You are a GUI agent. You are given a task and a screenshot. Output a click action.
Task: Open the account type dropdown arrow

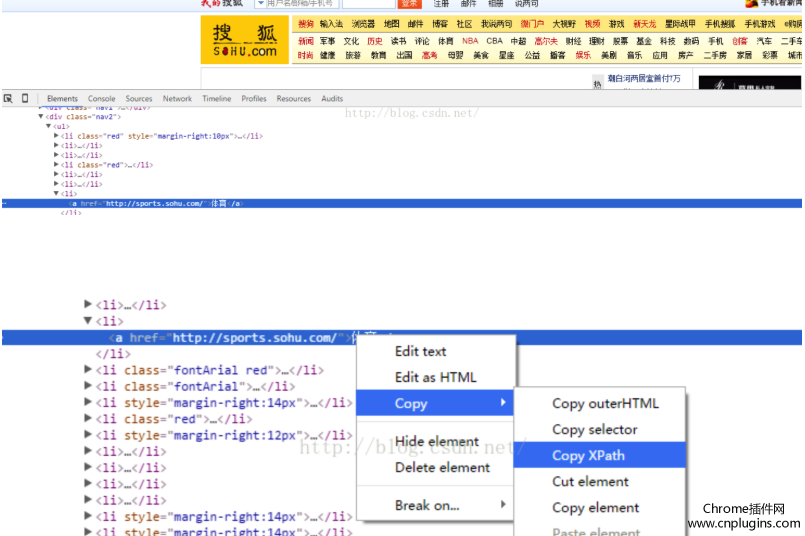point(260,4)
